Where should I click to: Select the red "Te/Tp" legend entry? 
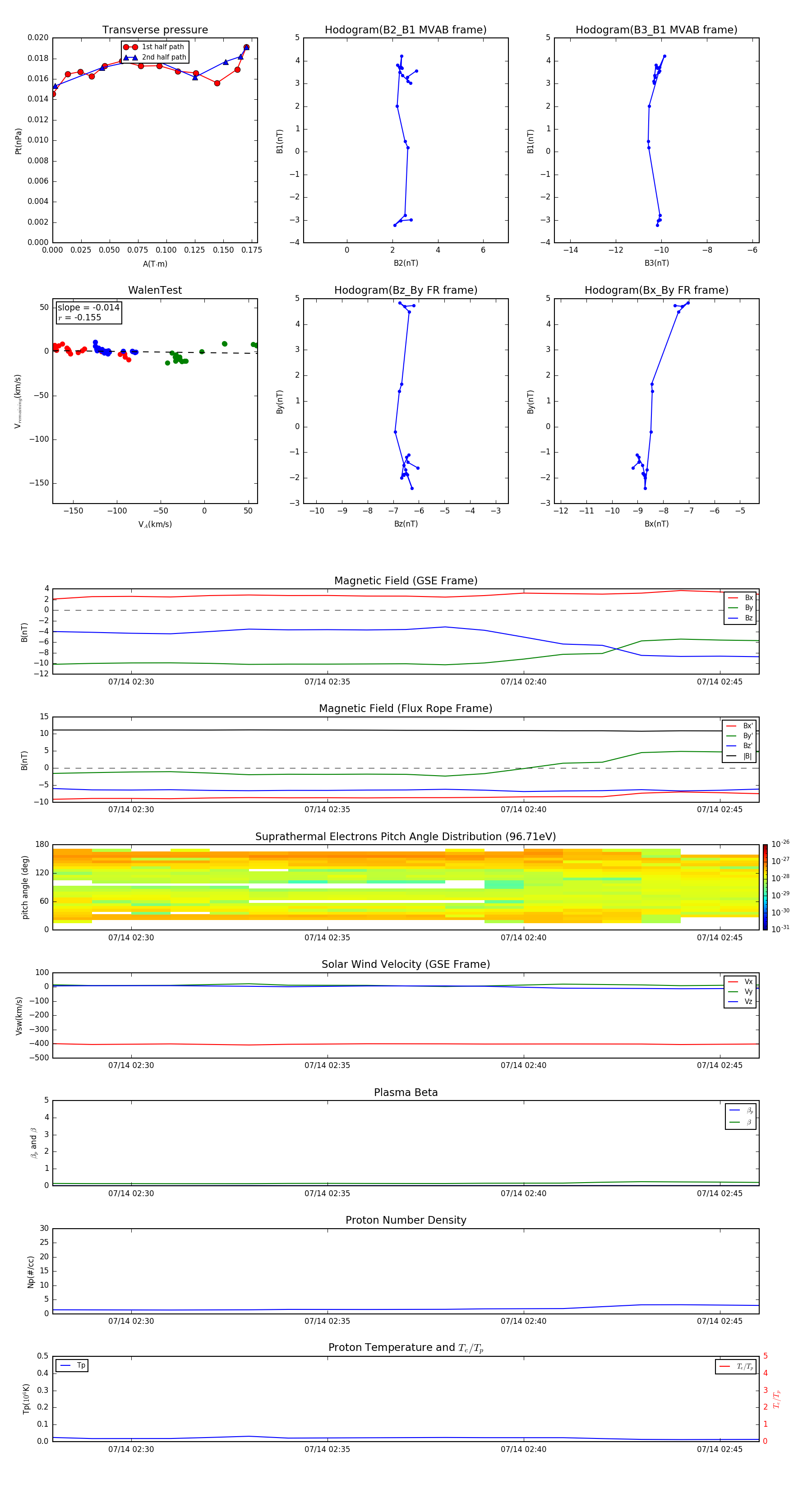pos(737,1366)
